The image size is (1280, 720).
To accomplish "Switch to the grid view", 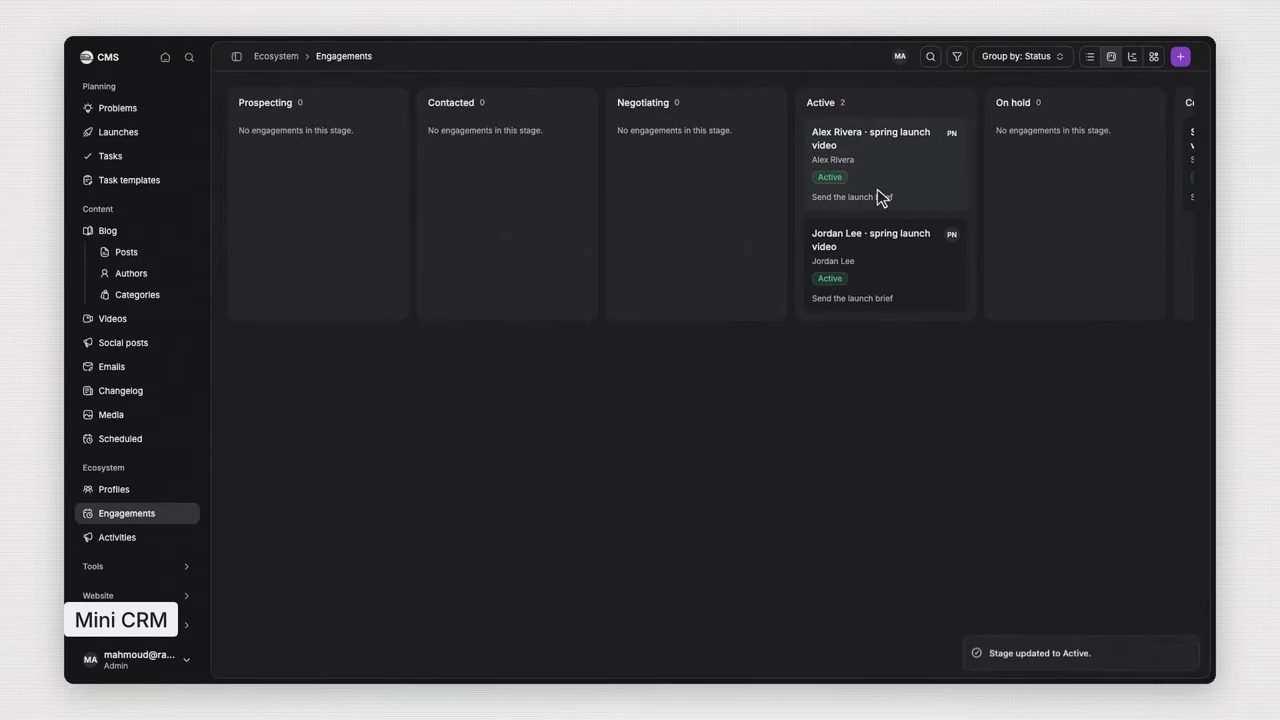I will click(x=1154, y=57).
